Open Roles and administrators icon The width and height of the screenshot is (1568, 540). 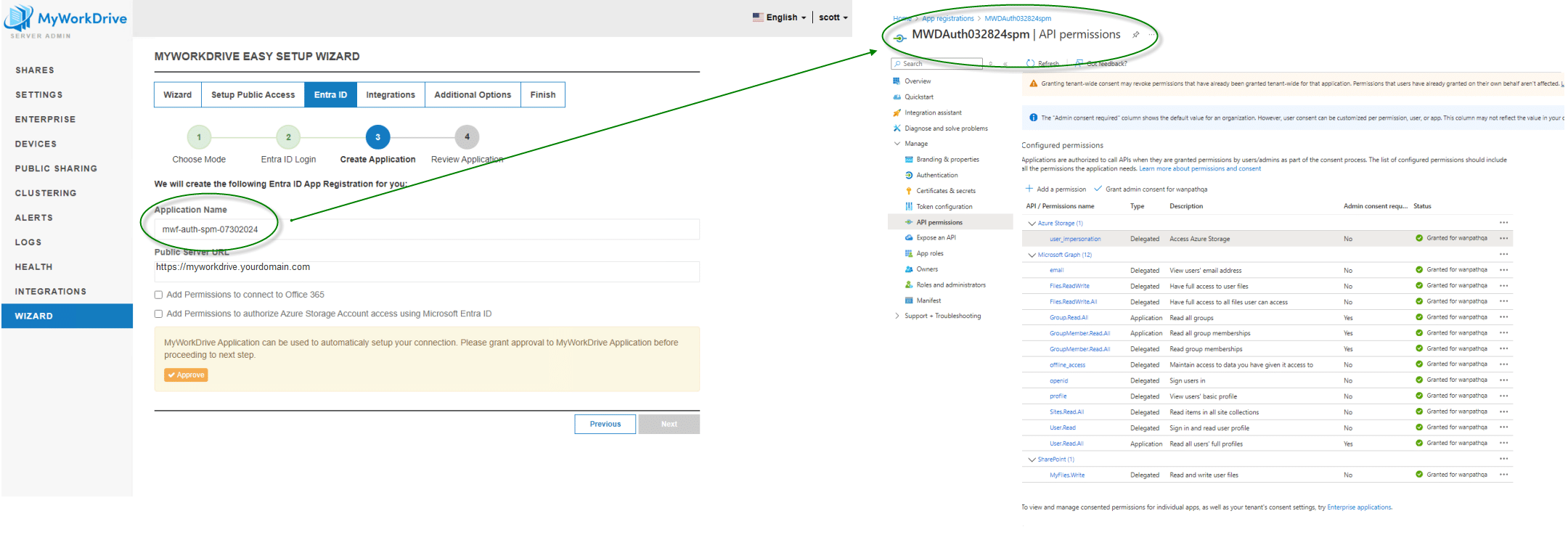pos(909,285)
